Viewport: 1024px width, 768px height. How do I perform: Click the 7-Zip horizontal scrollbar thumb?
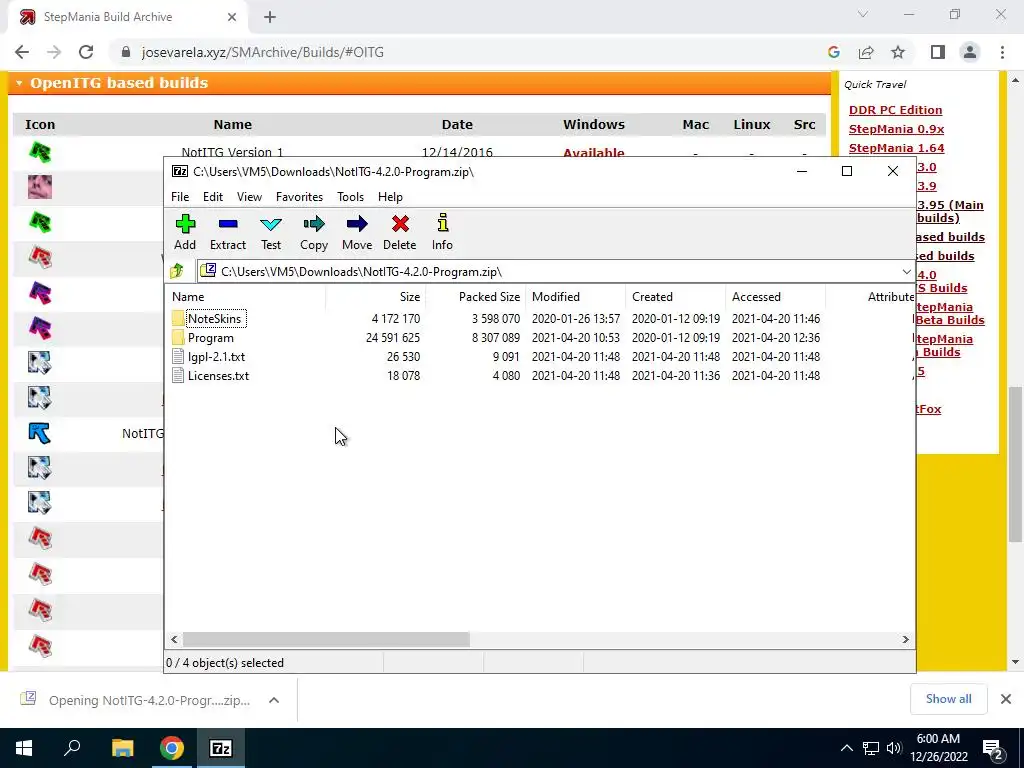[x=326, y=639]
